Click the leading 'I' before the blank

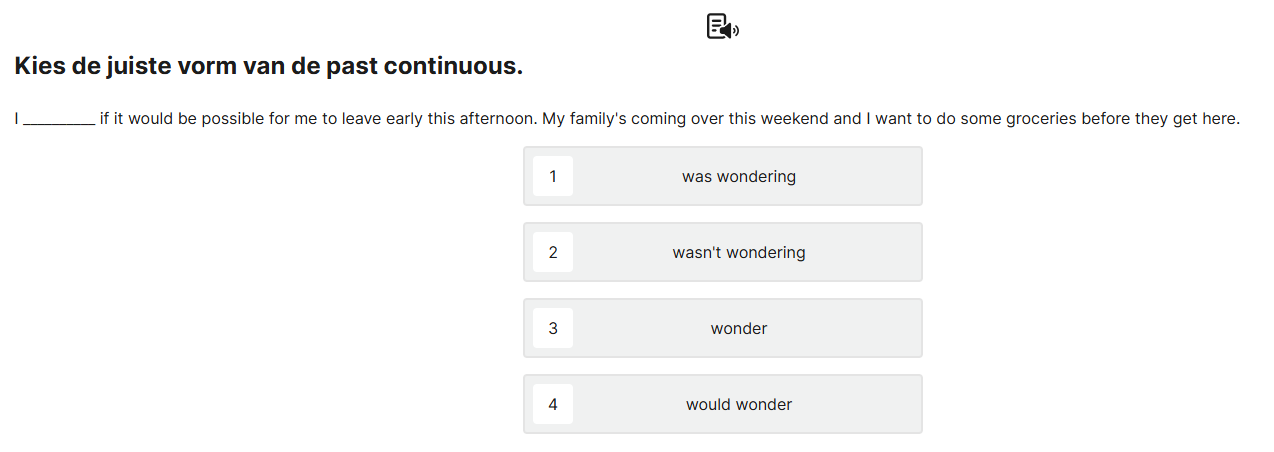point(17,119)
